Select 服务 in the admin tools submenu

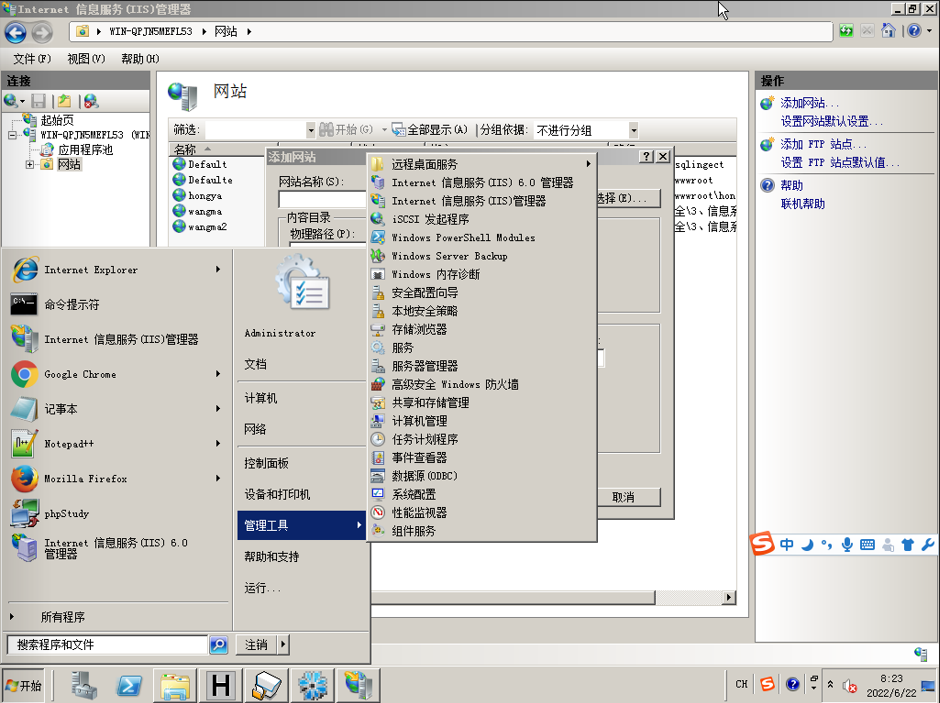coord(482,348)
